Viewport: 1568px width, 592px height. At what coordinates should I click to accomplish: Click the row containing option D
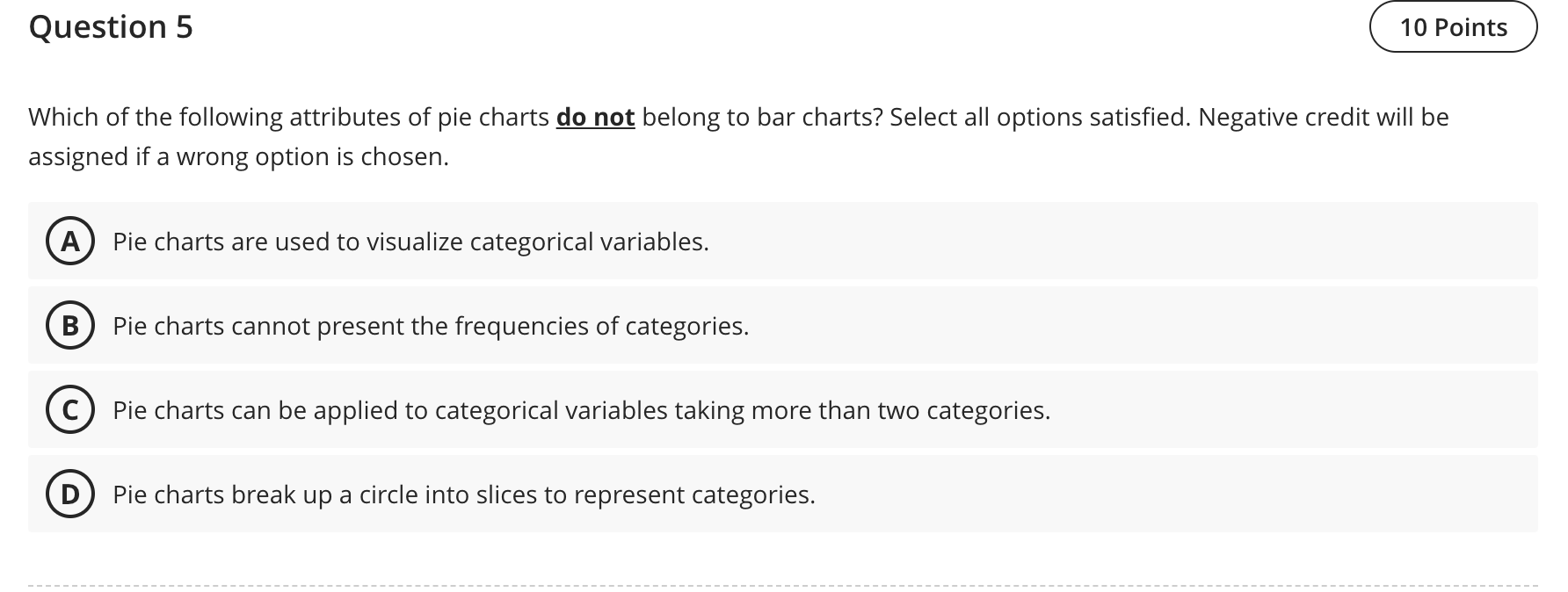click(784, 495)
